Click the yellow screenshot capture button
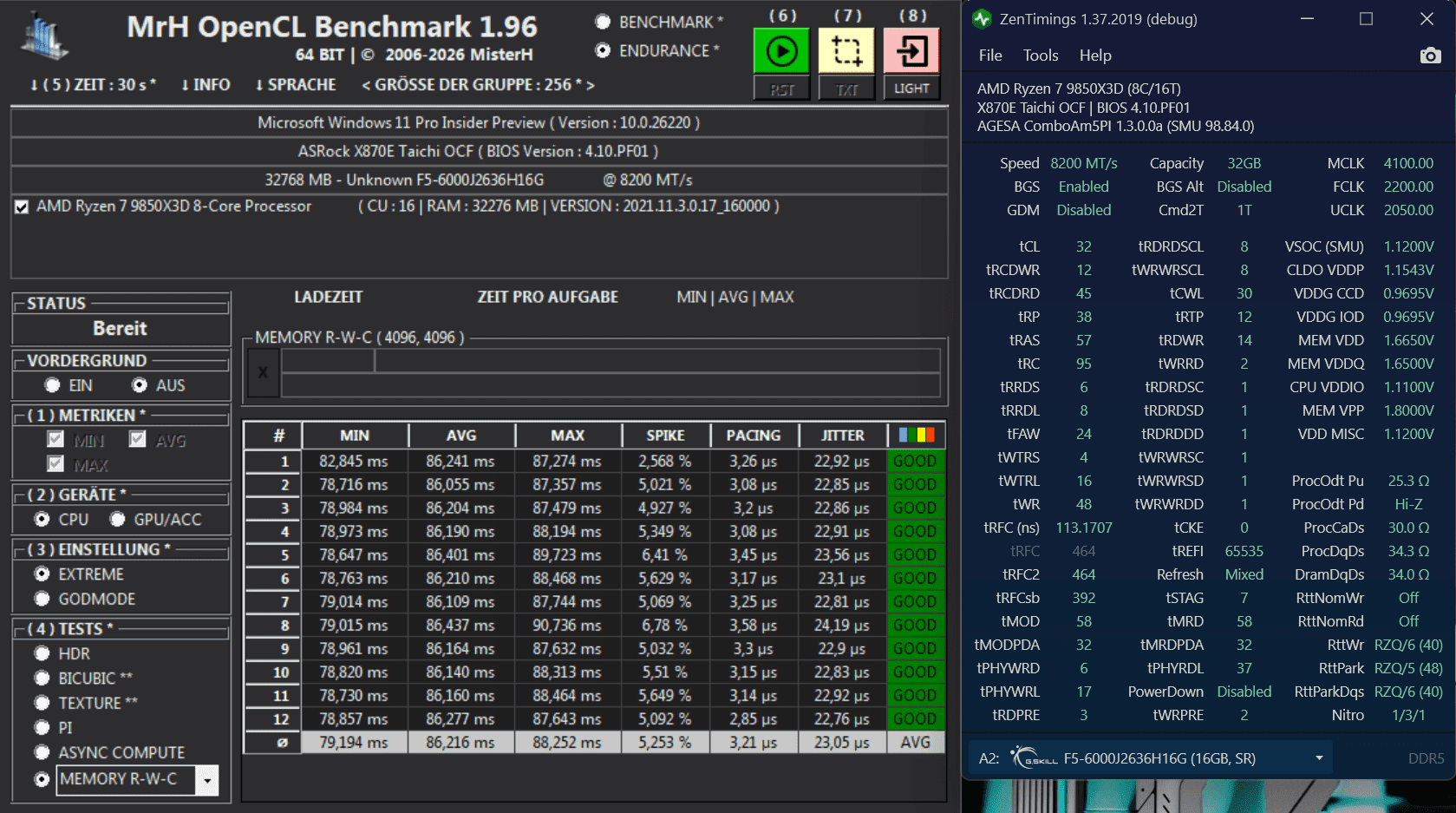This screenshot has width=1456, height=813. coord(846,51)
